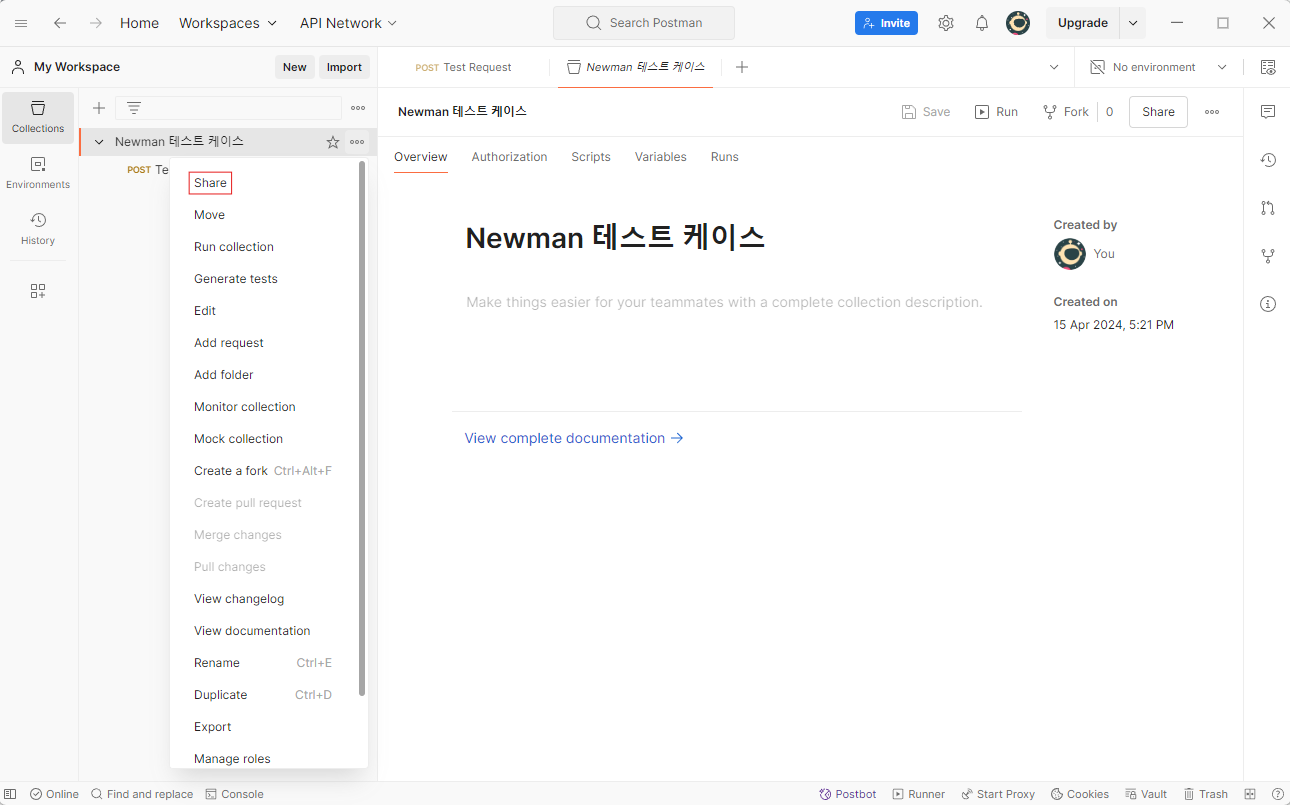Switch to the POST Test Request tab
The width and height of the screenshot is (1290, 805).
[464, 67]
